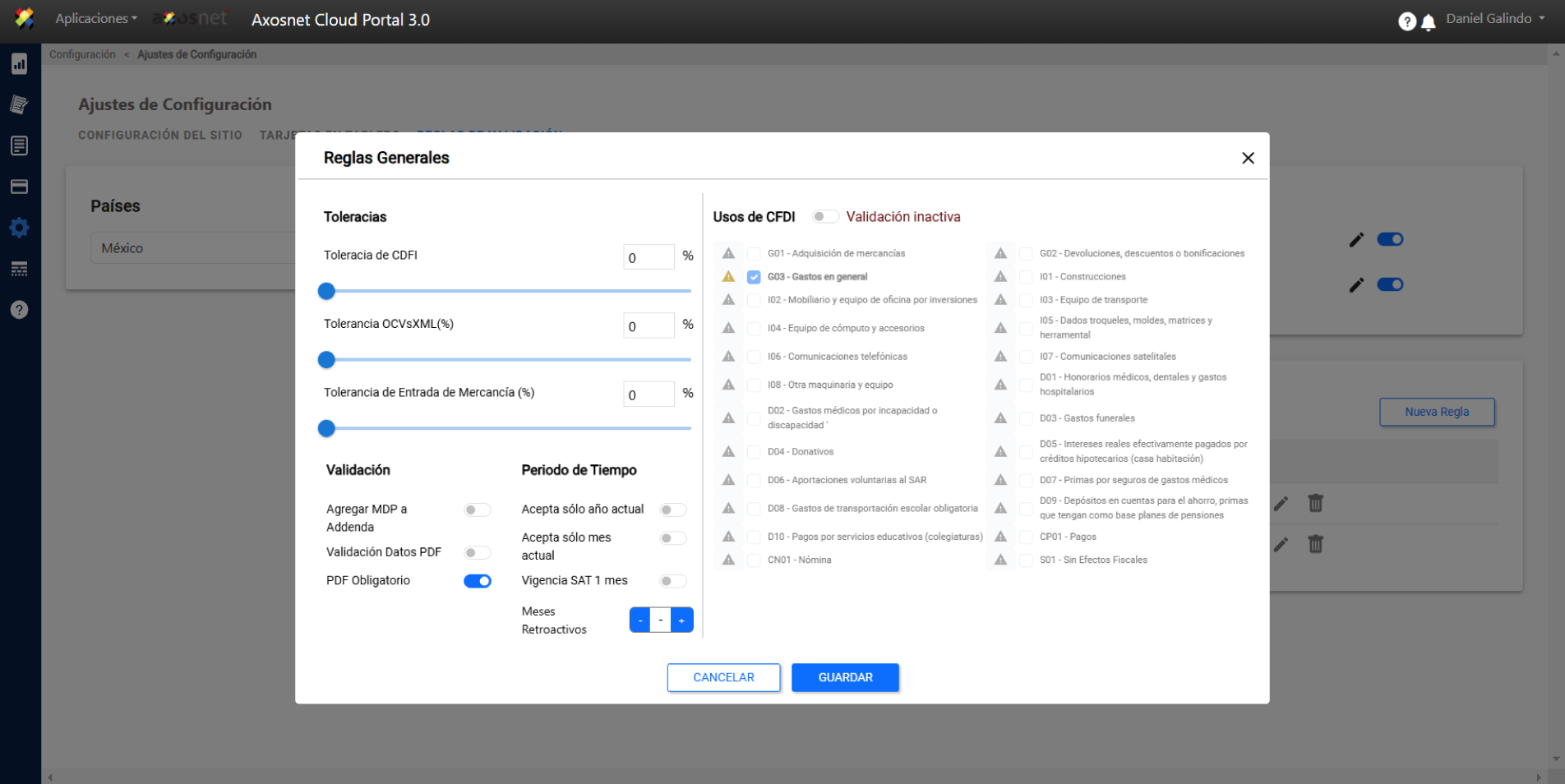1565x784 pixels.
Task: Expand the Aplicaciones dropdown menu
Action: [x=95, y=18]
